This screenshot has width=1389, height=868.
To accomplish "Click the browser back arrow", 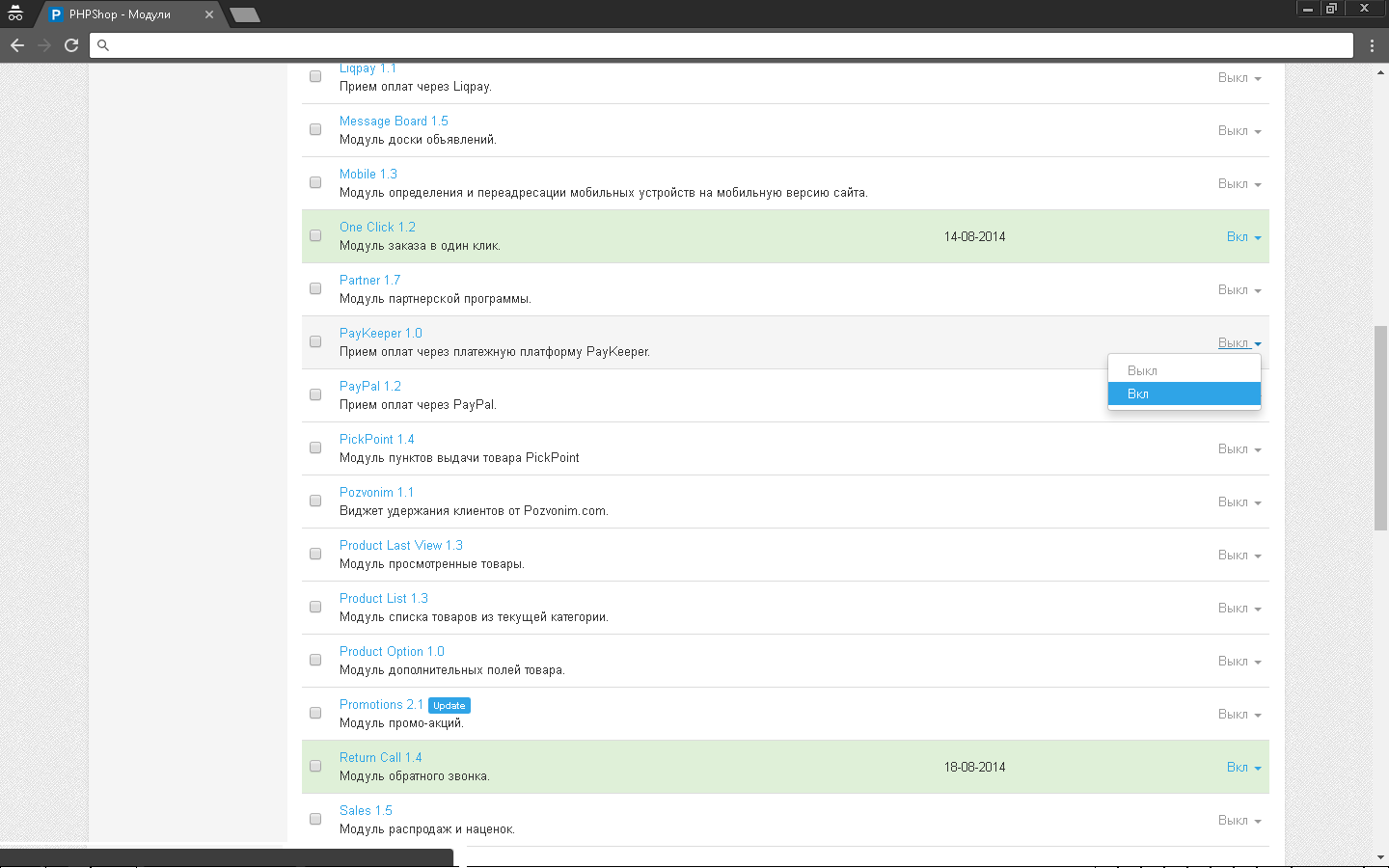I will [17, 45].
